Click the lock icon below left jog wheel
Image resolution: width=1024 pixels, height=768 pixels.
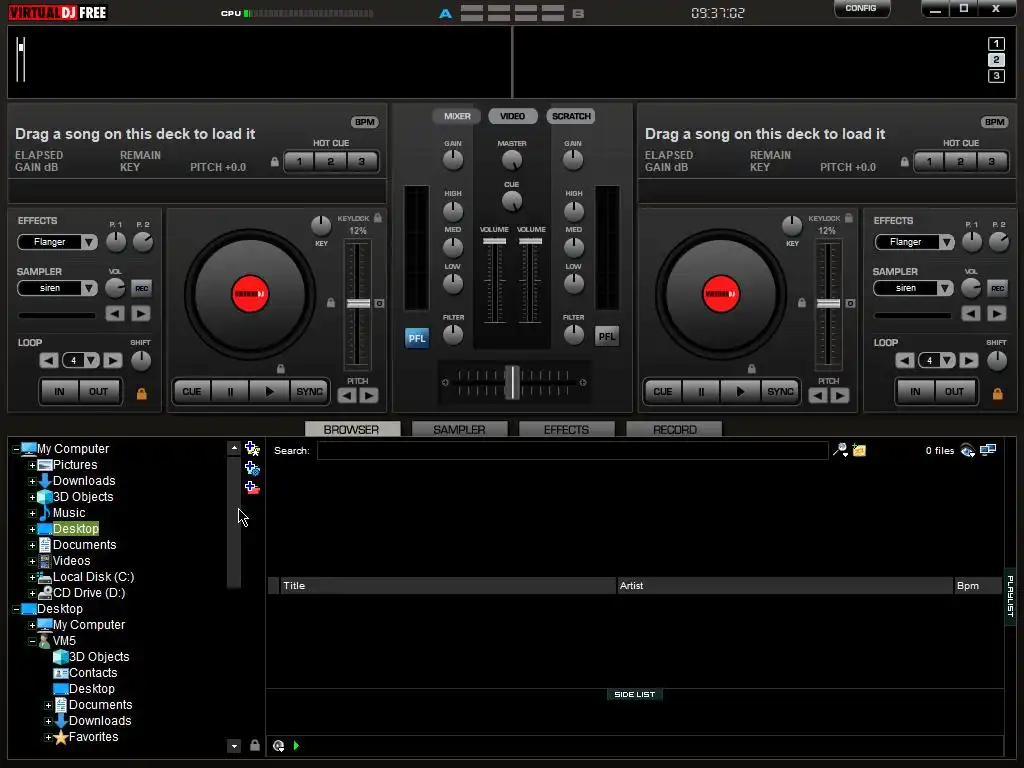point(281,369)
